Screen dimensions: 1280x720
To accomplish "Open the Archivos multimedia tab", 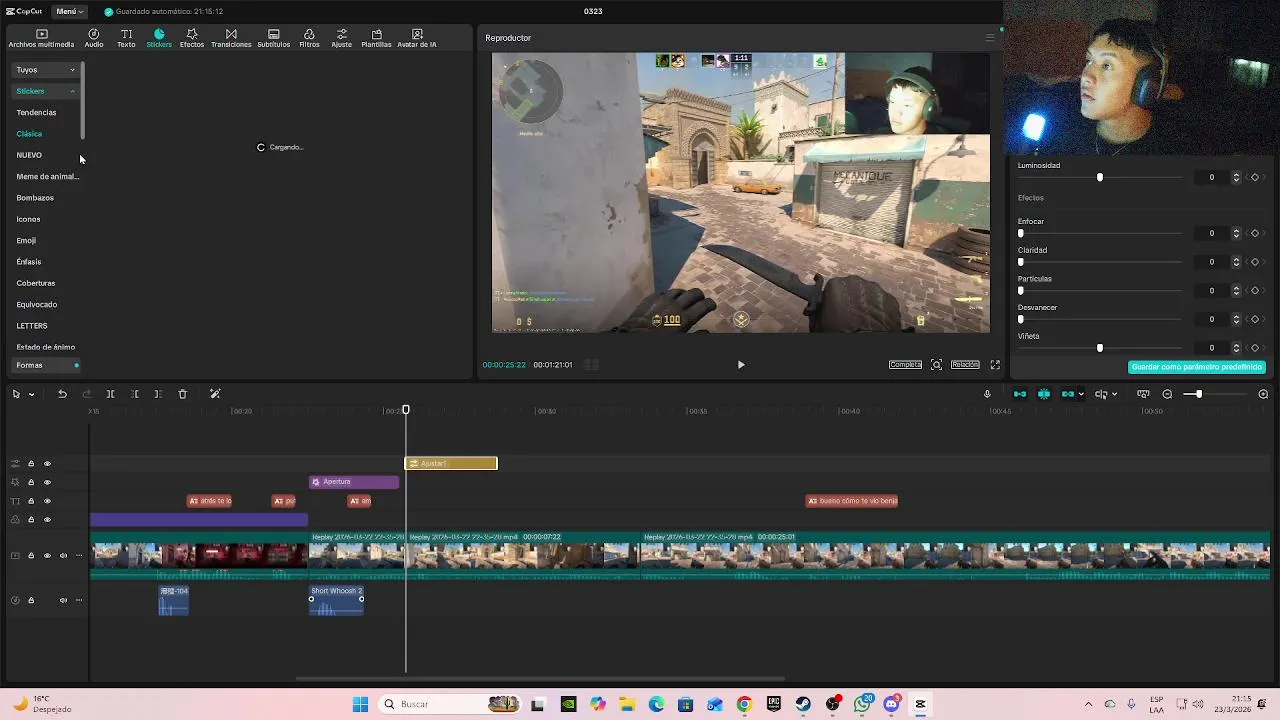I will (41, 38).
